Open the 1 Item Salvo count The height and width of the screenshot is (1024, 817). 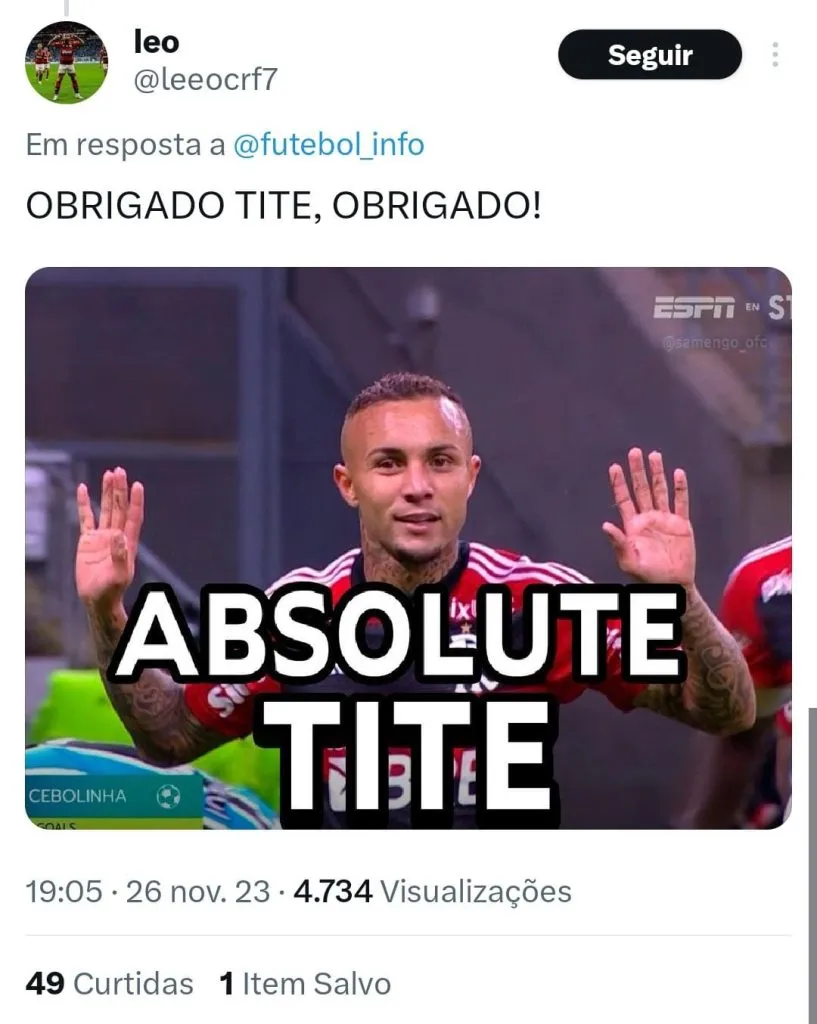coord(305,984)
